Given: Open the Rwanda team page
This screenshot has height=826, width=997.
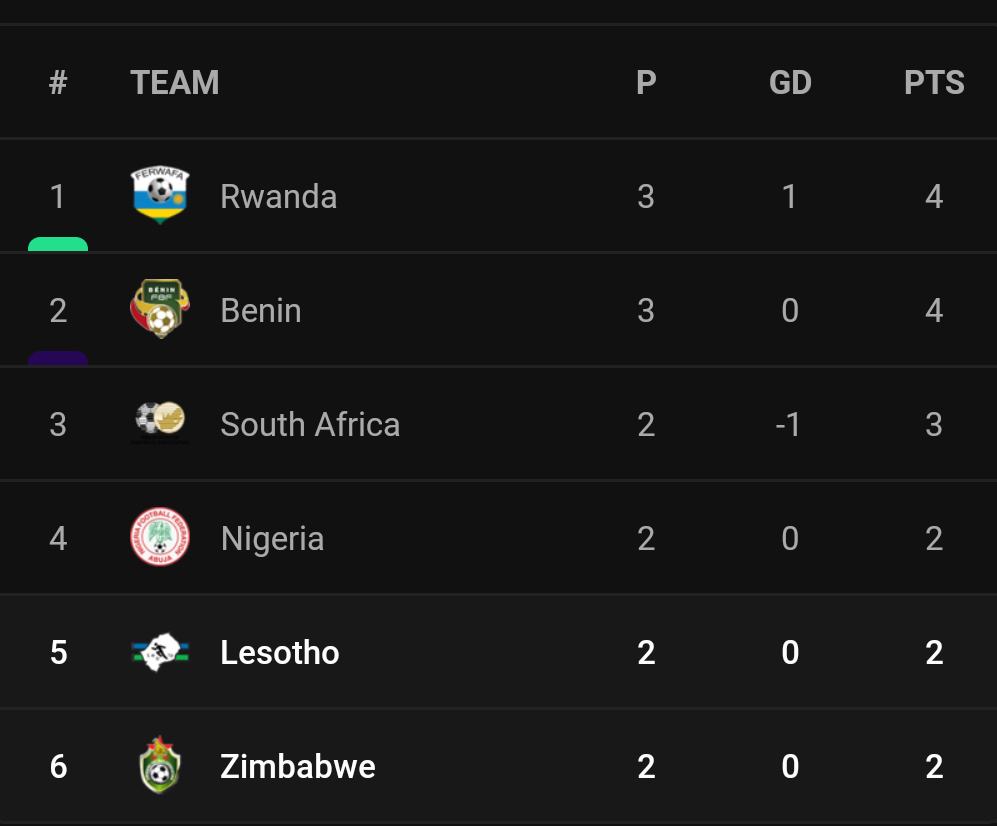Looking at the screenshot, I should [x=278, y=196].
